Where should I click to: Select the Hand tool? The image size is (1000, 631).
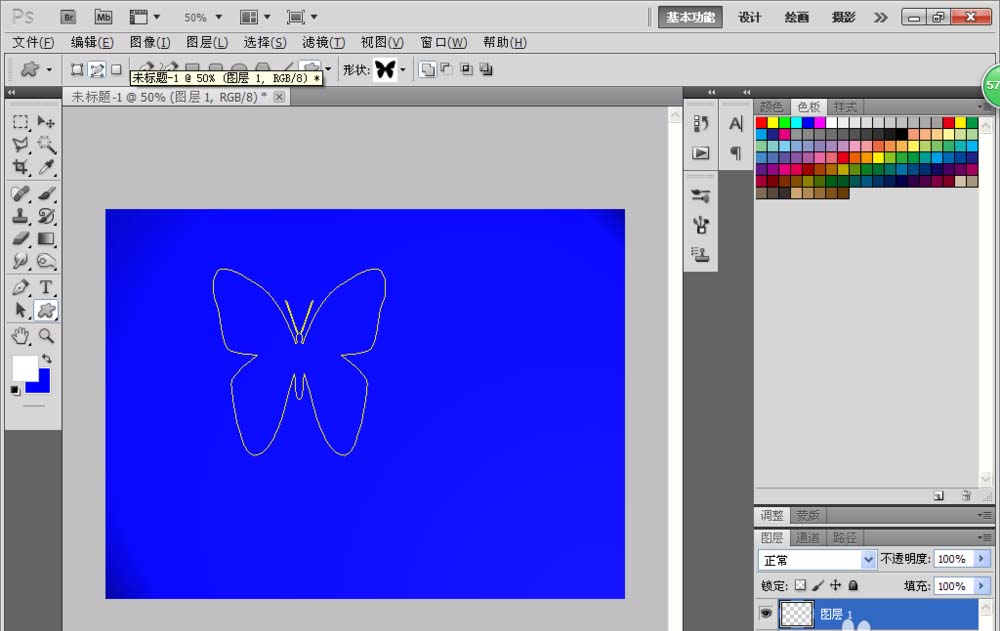click(20, 336)
